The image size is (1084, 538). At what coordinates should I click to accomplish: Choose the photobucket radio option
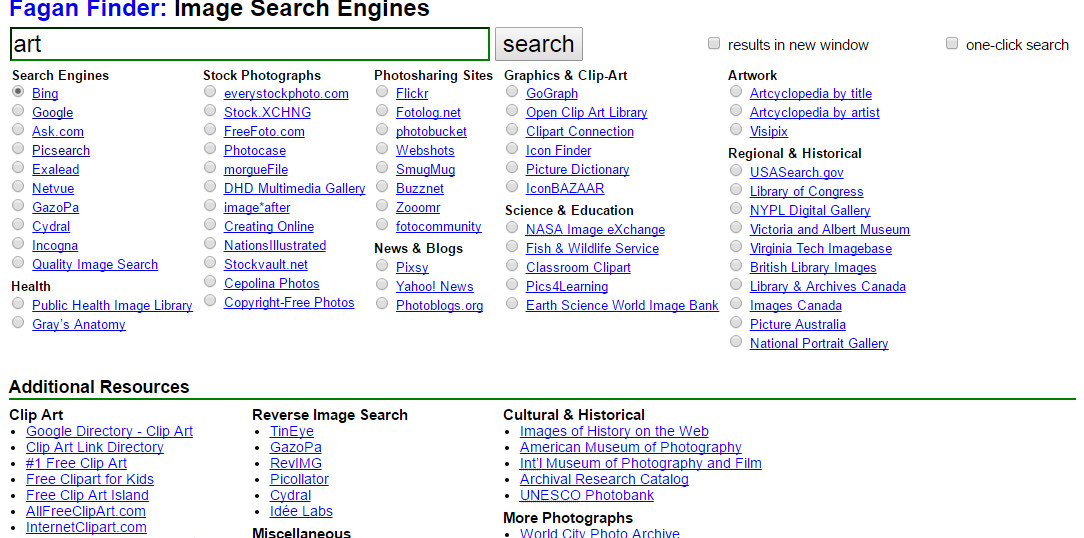point(382,129)
